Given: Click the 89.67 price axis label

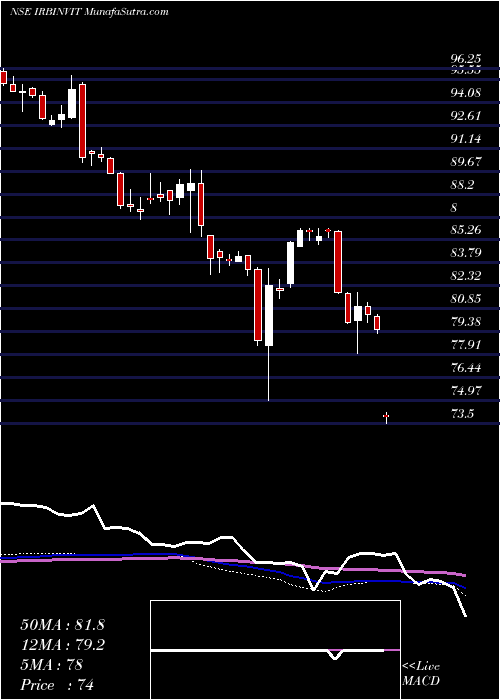Looking at the screenshot, I should [x=465, y=161].
